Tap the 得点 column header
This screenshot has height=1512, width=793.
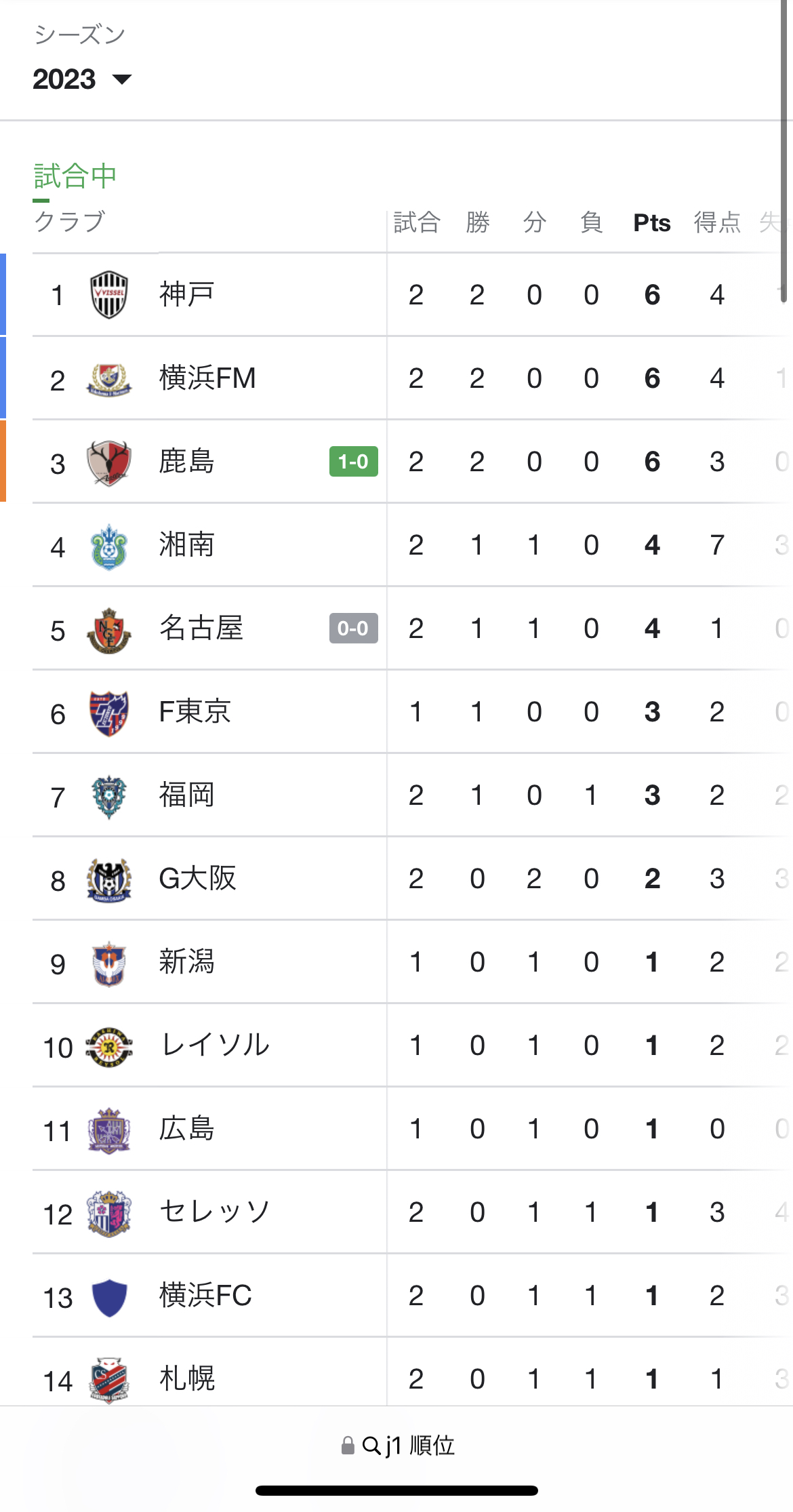[x=717, y=222]
